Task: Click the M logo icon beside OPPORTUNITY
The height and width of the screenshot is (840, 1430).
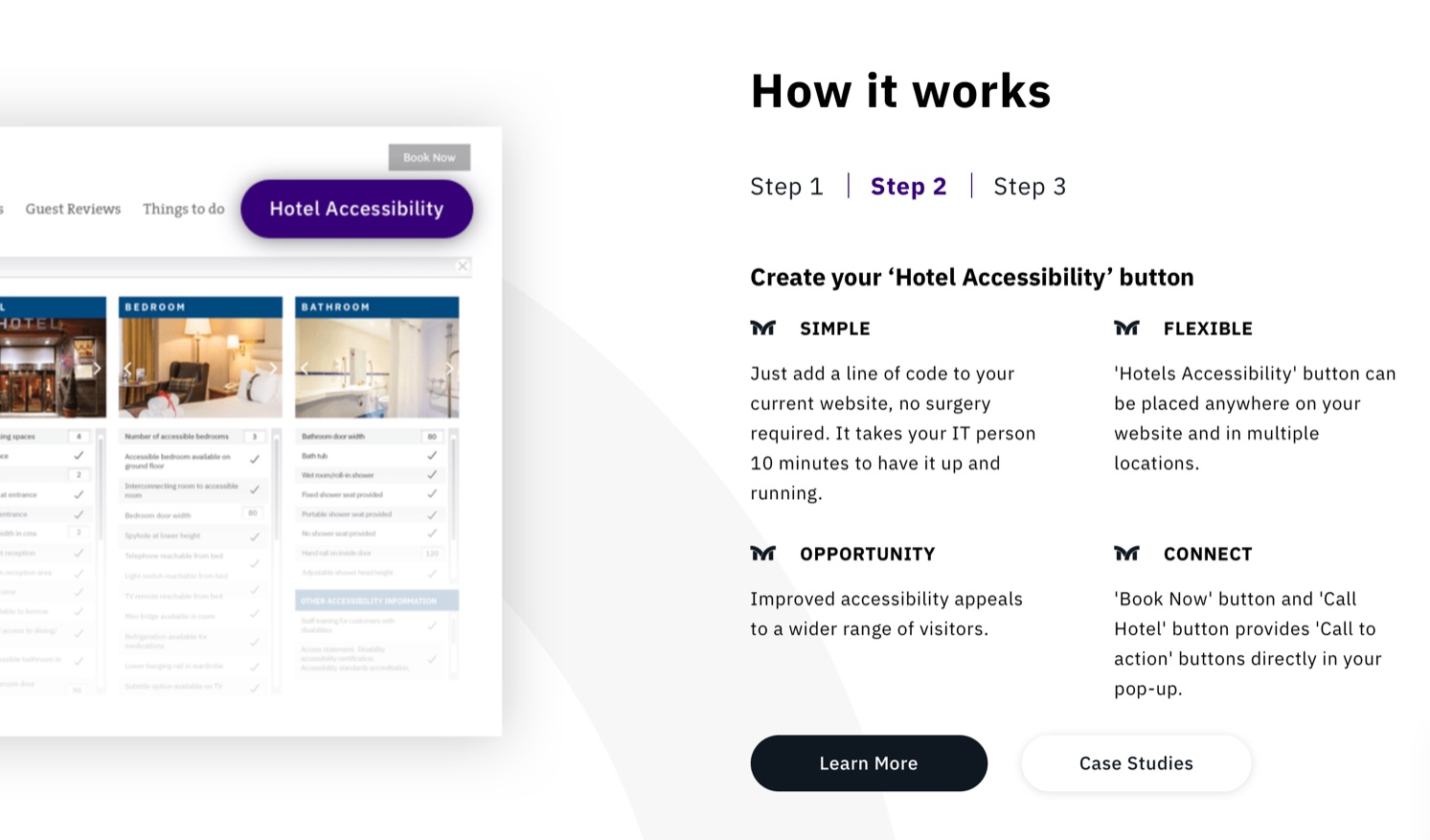Action: (x=762, y=554)
